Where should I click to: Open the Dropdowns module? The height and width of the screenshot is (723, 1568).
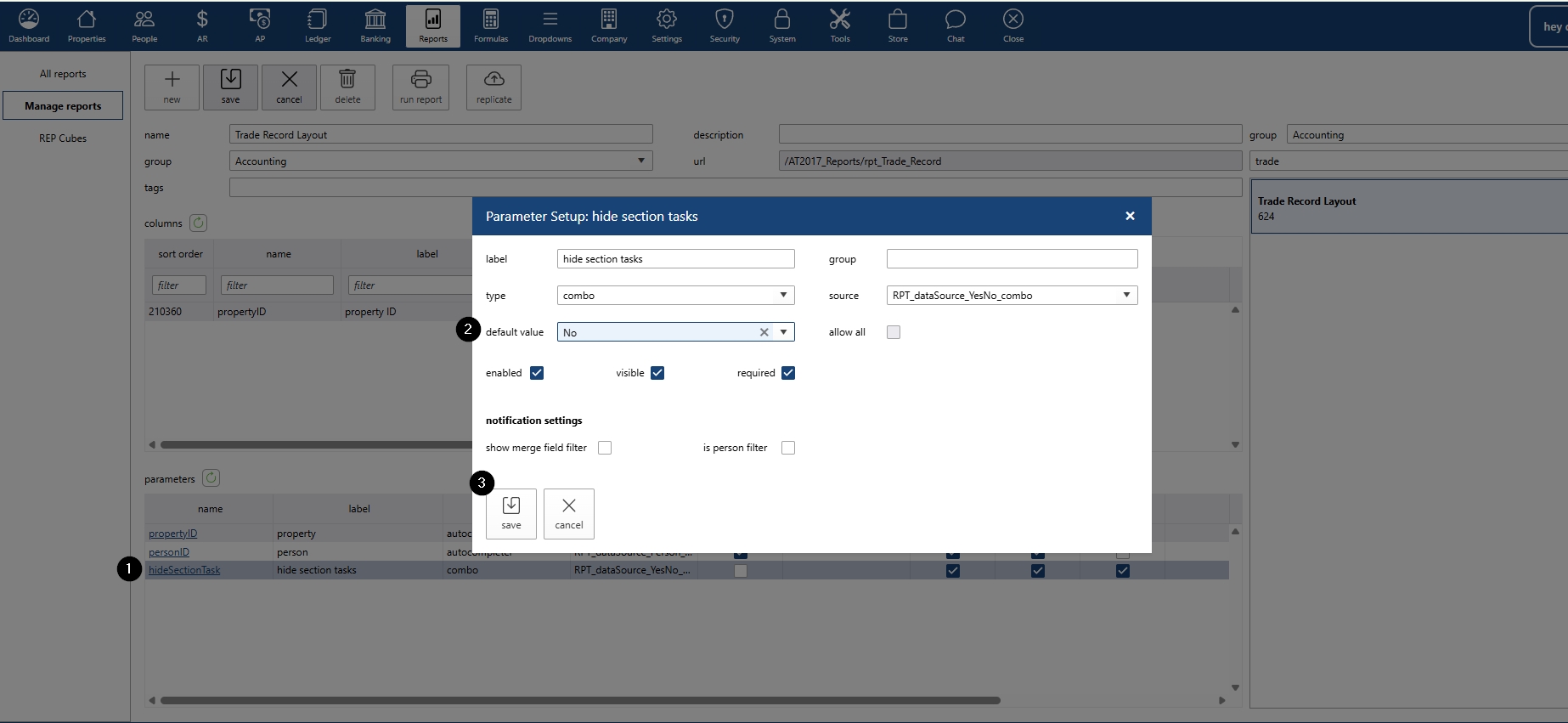[x=550, y=26]
